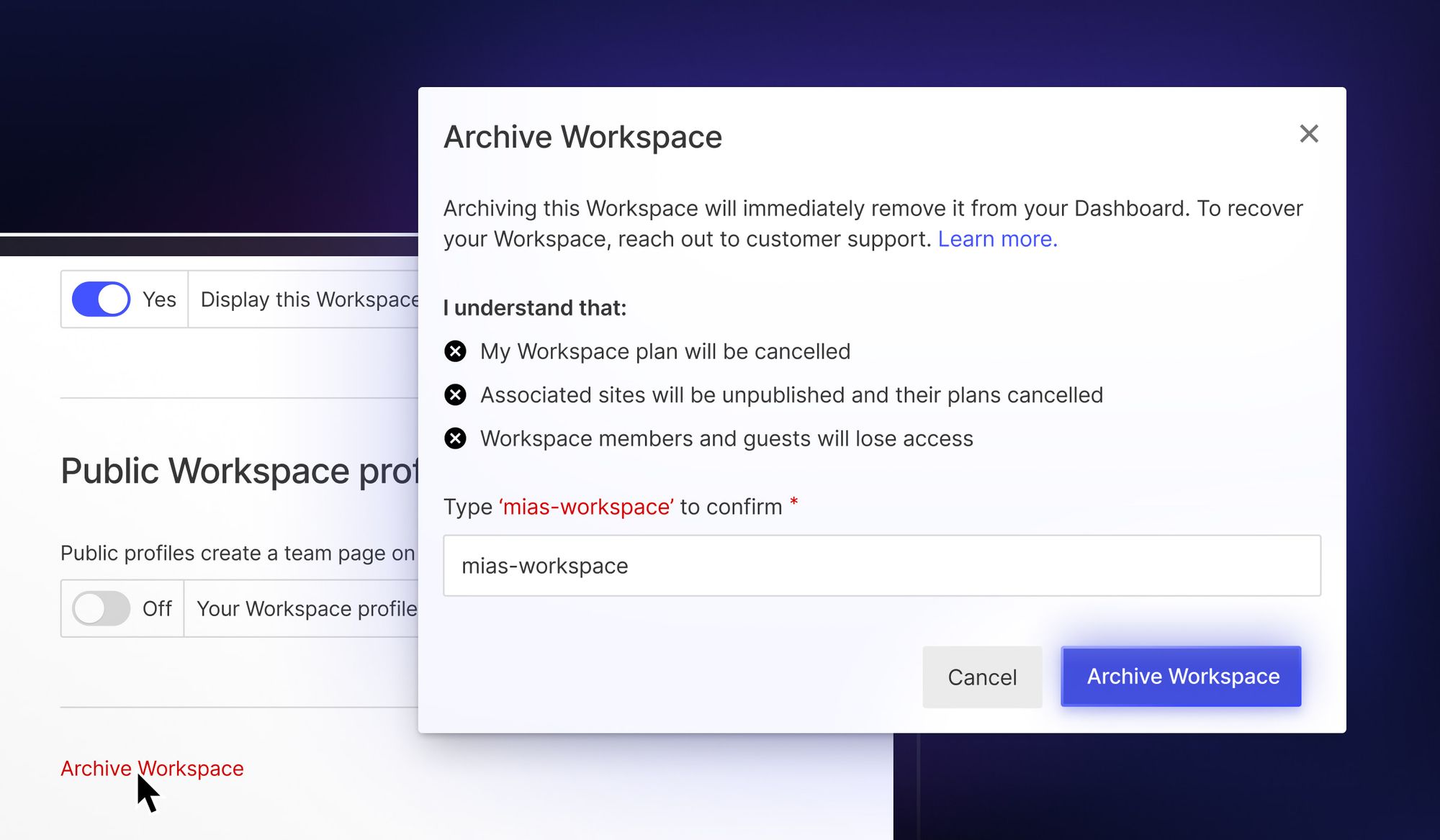Click the X icon next to 'Associated sites will be unpublished'
The image size is (1440, 840).
454,394
